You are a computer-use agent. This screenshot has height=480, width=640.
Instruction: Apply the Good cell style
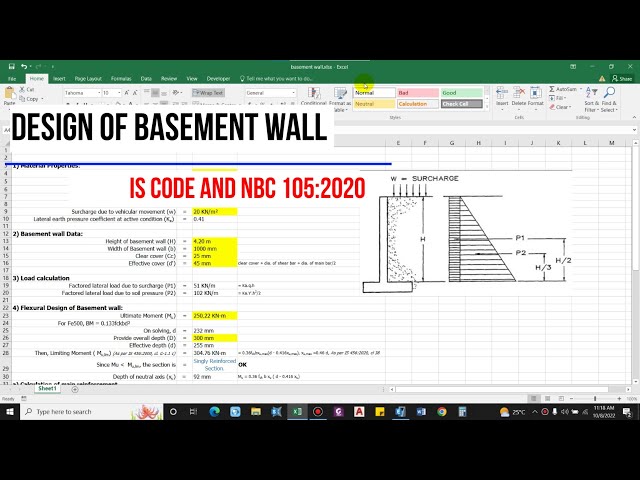[x=462, y=93]
